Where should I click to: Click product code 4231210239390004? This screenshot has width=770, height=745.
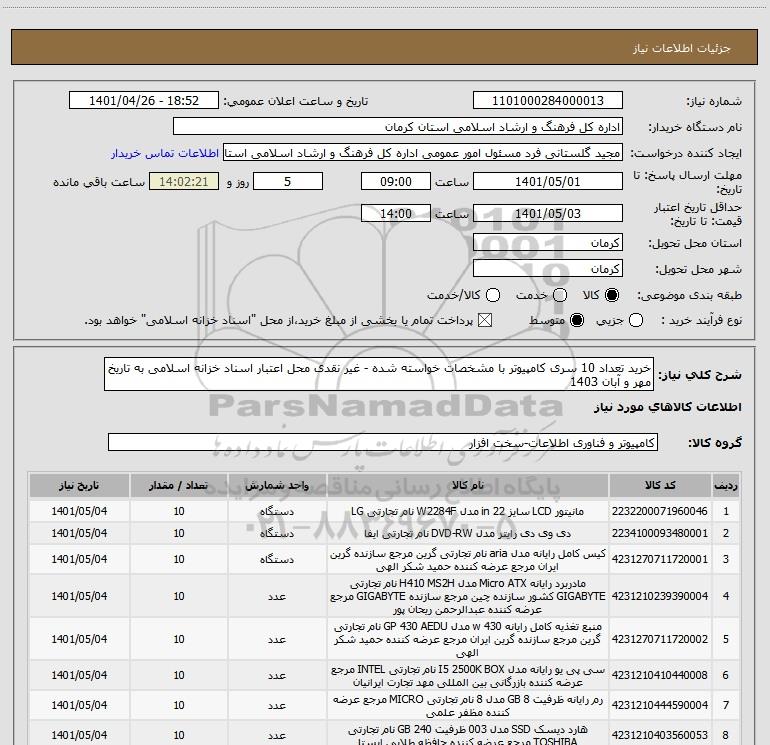660,596
